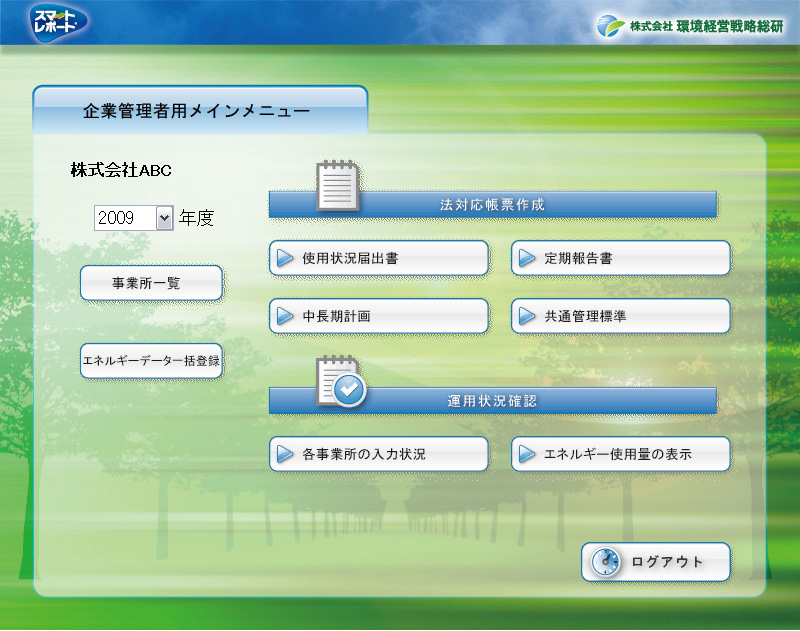Click the arrow icon on 共通管理標準

tap(527, 316)
